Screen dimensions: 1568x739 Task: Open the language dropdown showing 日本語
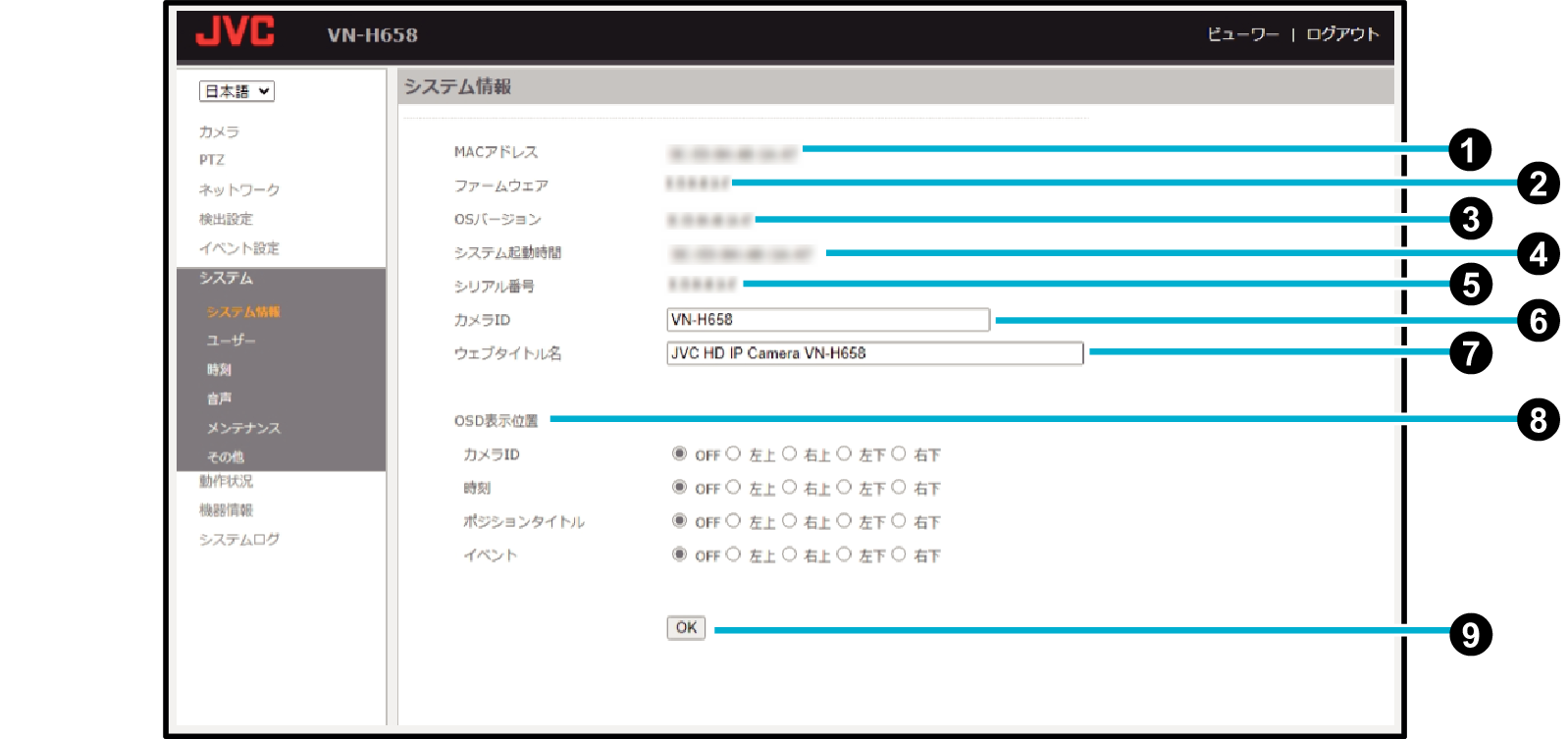point(236,91)
